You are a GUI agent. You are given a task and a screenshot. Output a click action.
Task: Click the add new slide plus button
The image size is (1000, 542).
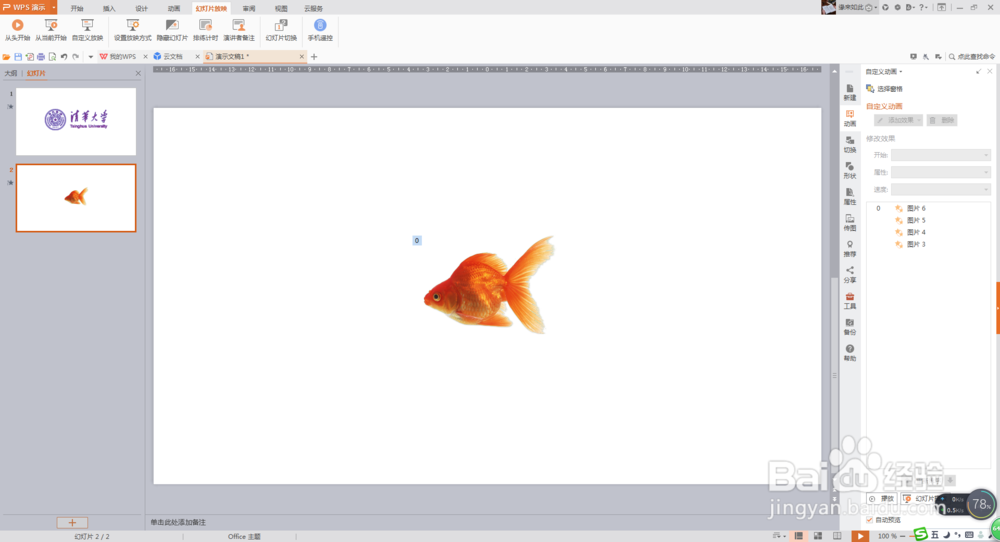72,522
